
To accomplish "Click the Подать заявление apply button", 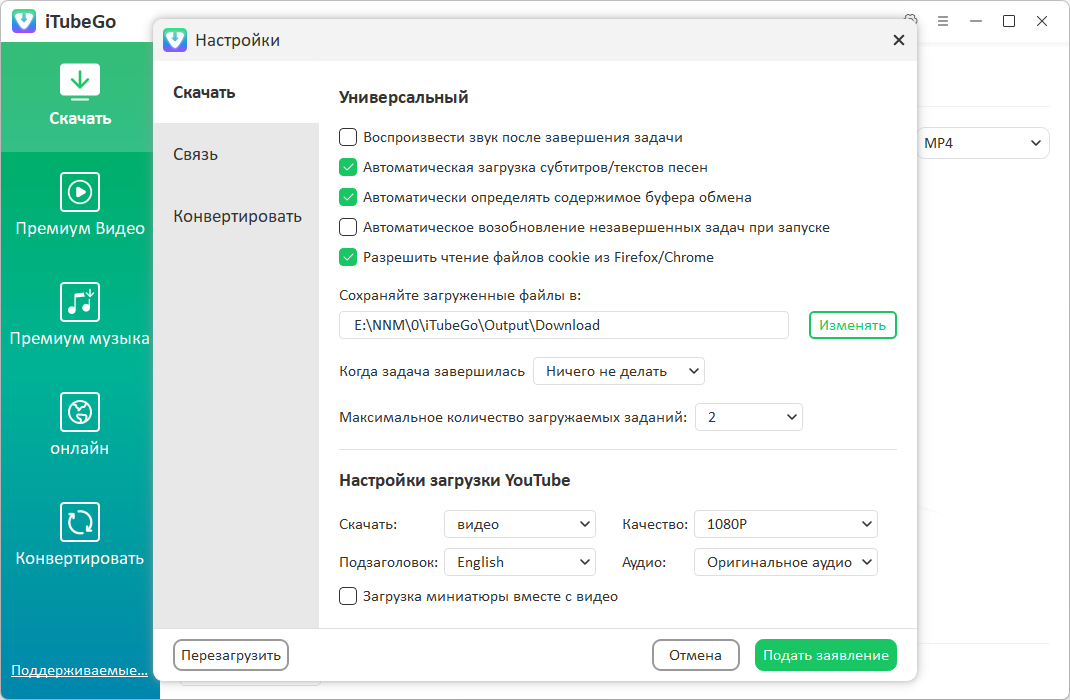I will pyautogui.click(x=826, y=655).
